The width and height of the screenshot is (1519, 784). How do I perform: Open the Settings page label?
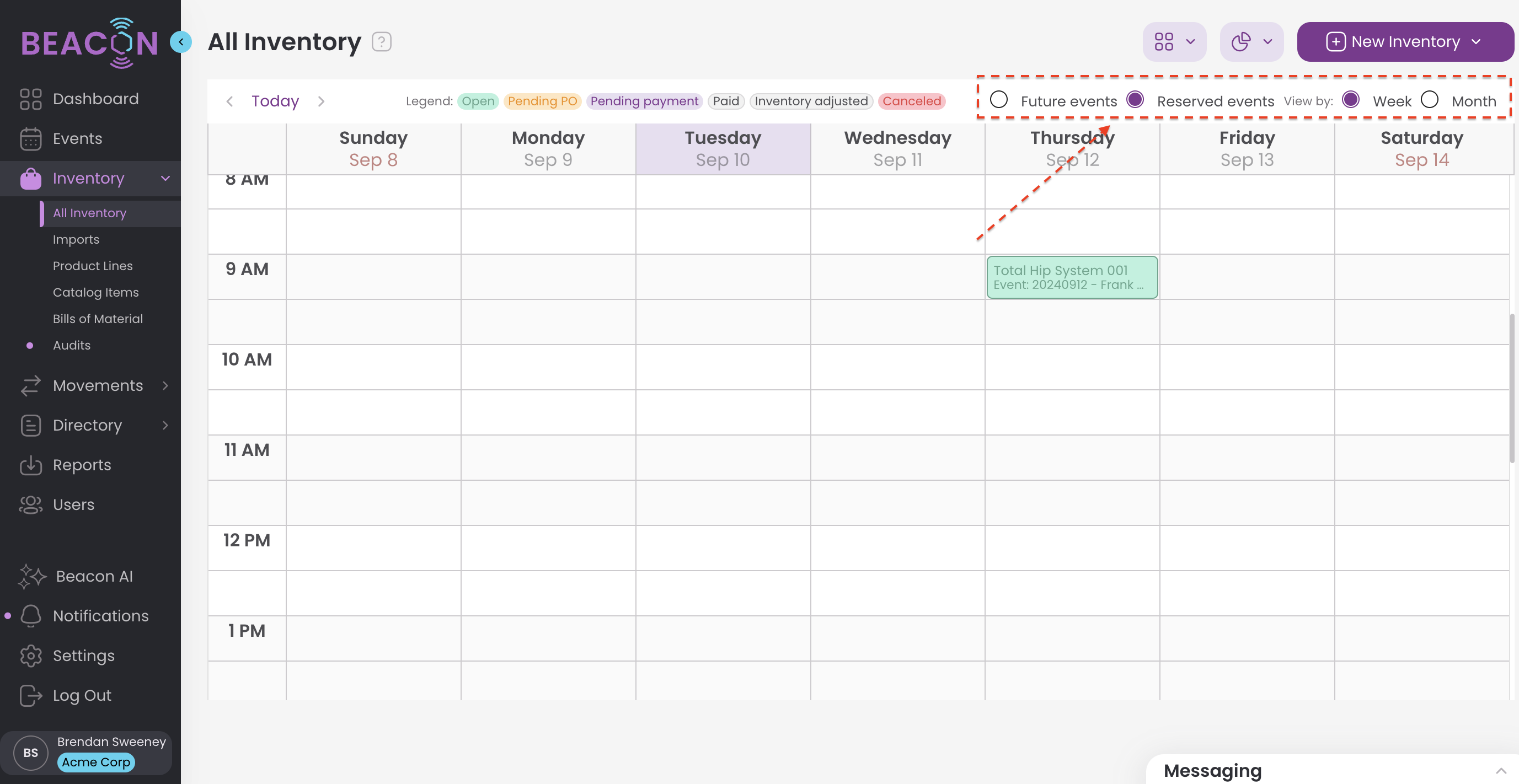point(83,656)
